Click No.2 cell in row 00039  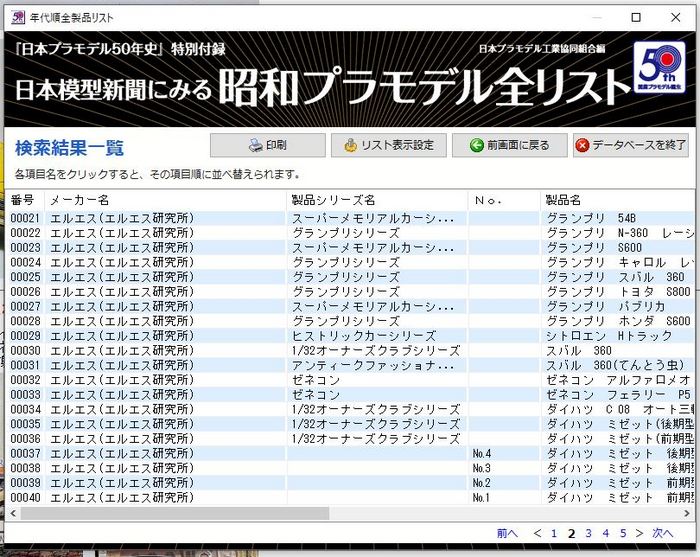pyautogui.click(x=482, y=483)
